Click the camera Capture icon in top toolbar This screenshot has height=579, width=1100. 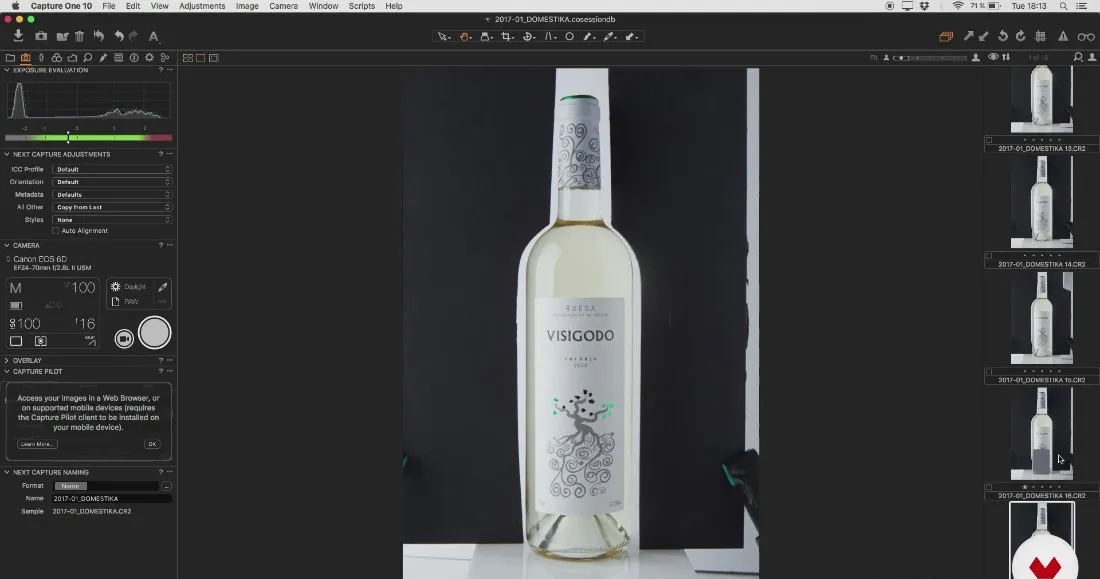[x=41, y=36]
